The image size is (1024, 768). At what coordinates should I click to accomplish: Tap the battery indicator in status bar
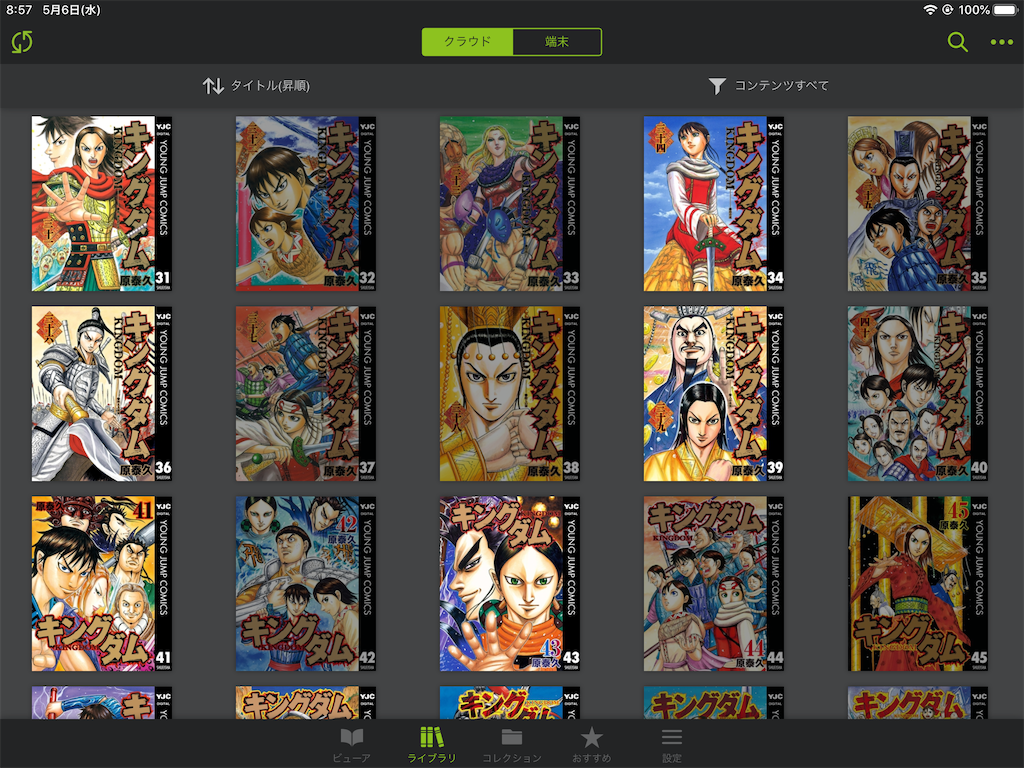[x=1006, y=10]
